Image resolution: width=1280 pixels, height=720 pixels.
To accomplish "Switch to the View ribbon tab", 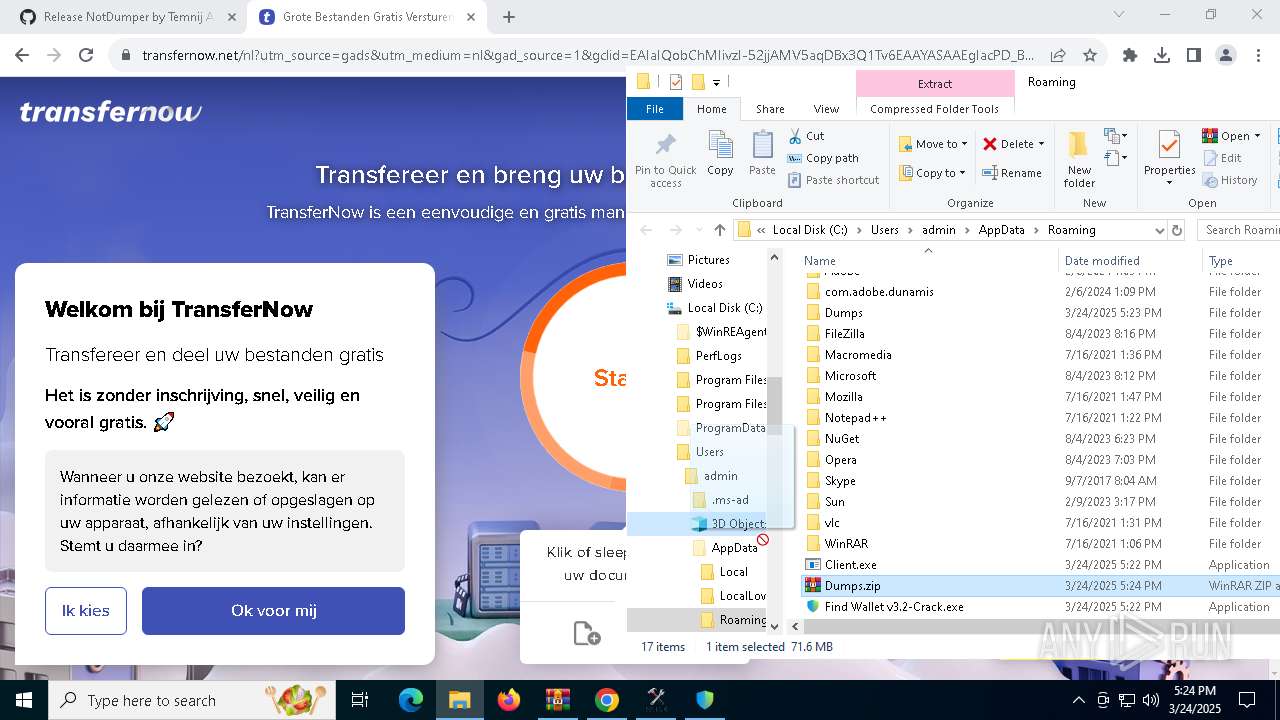I will pyautogui.click(x=826, y=109).
